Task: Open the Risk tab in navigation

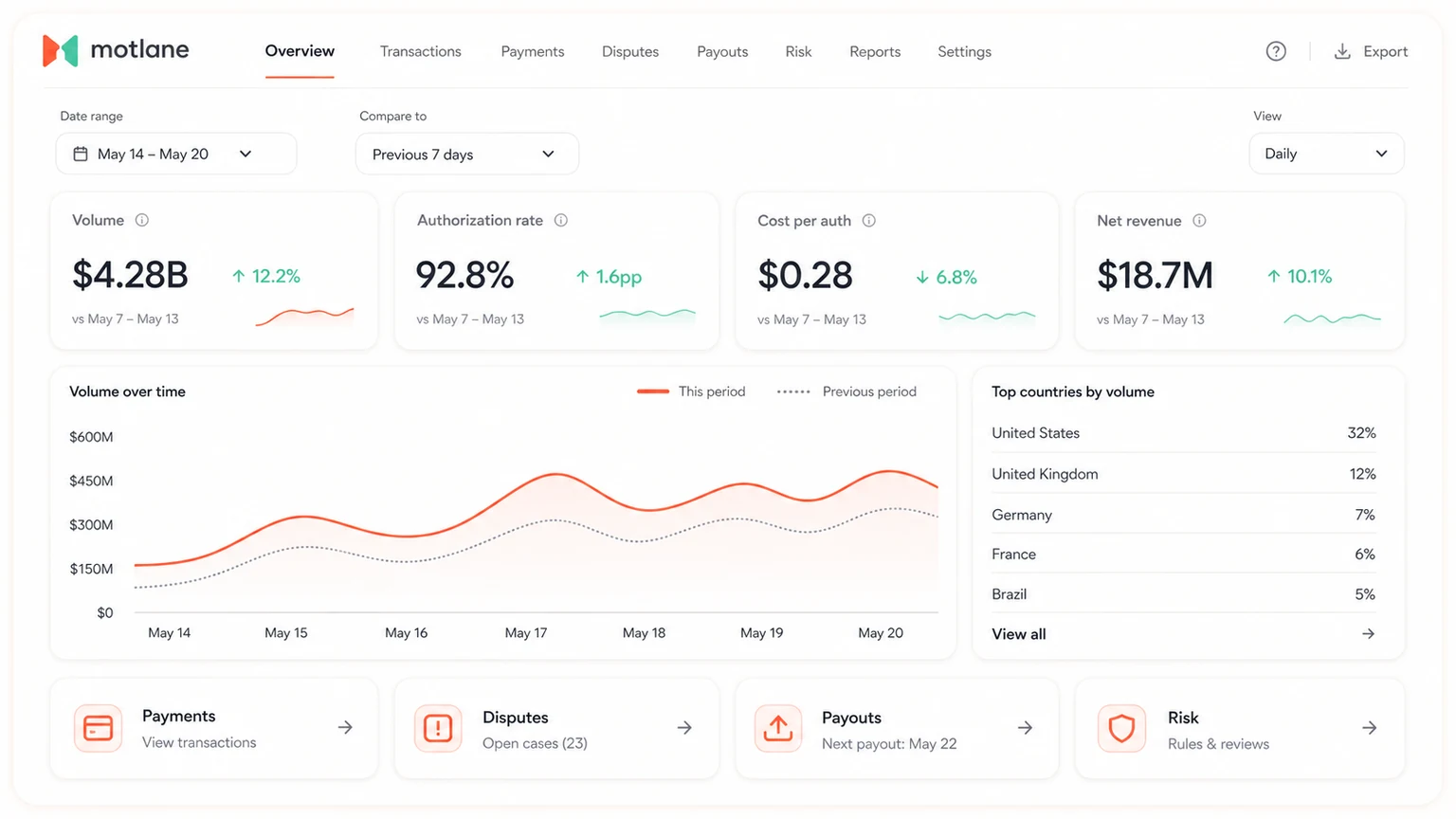Action: pyautogui.click(x=798, y=51)
